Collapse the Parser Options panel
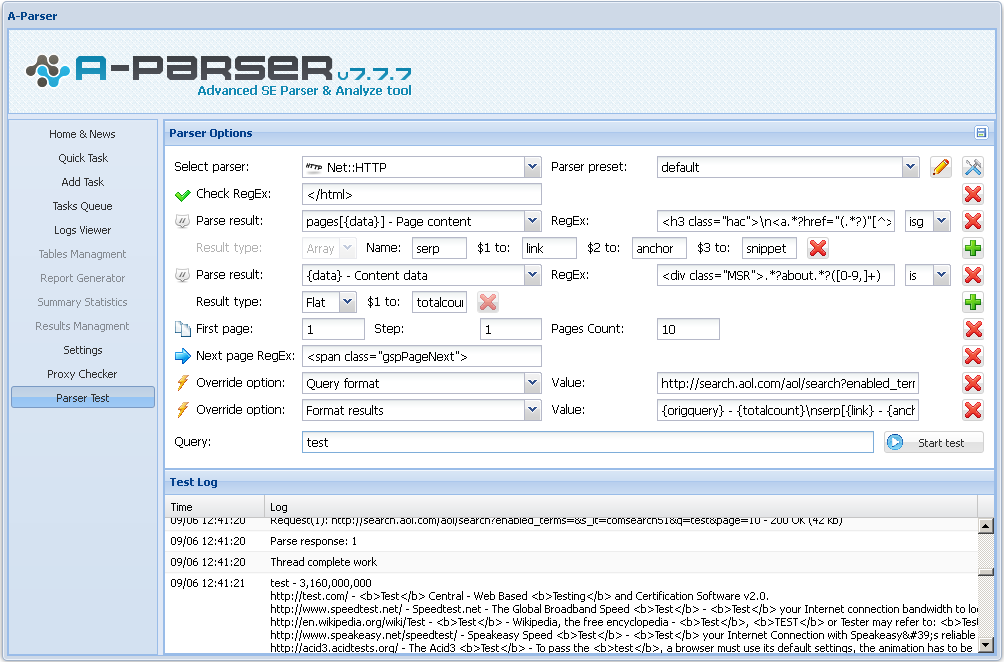The height and width of the screenshot is (662, 1004). tap(981, 133)
